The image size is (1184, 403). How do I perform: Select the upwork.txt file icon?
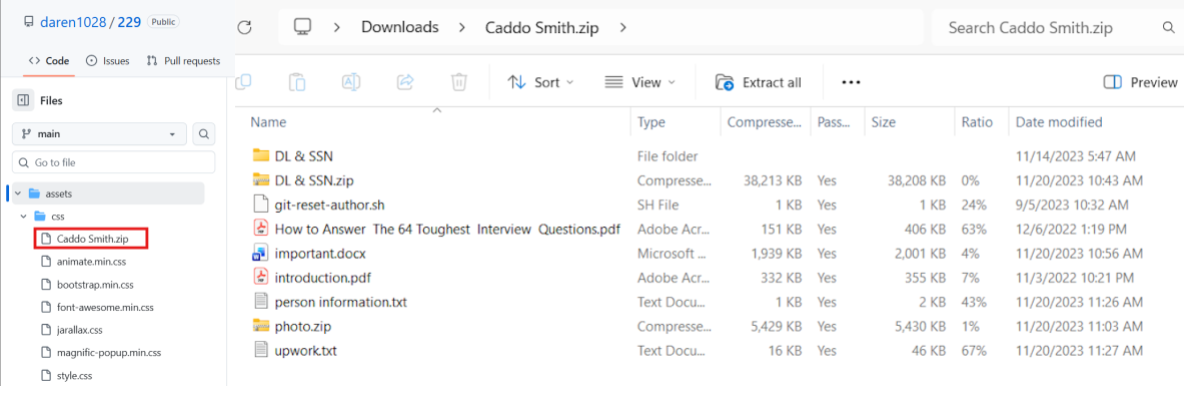(261, 349)
